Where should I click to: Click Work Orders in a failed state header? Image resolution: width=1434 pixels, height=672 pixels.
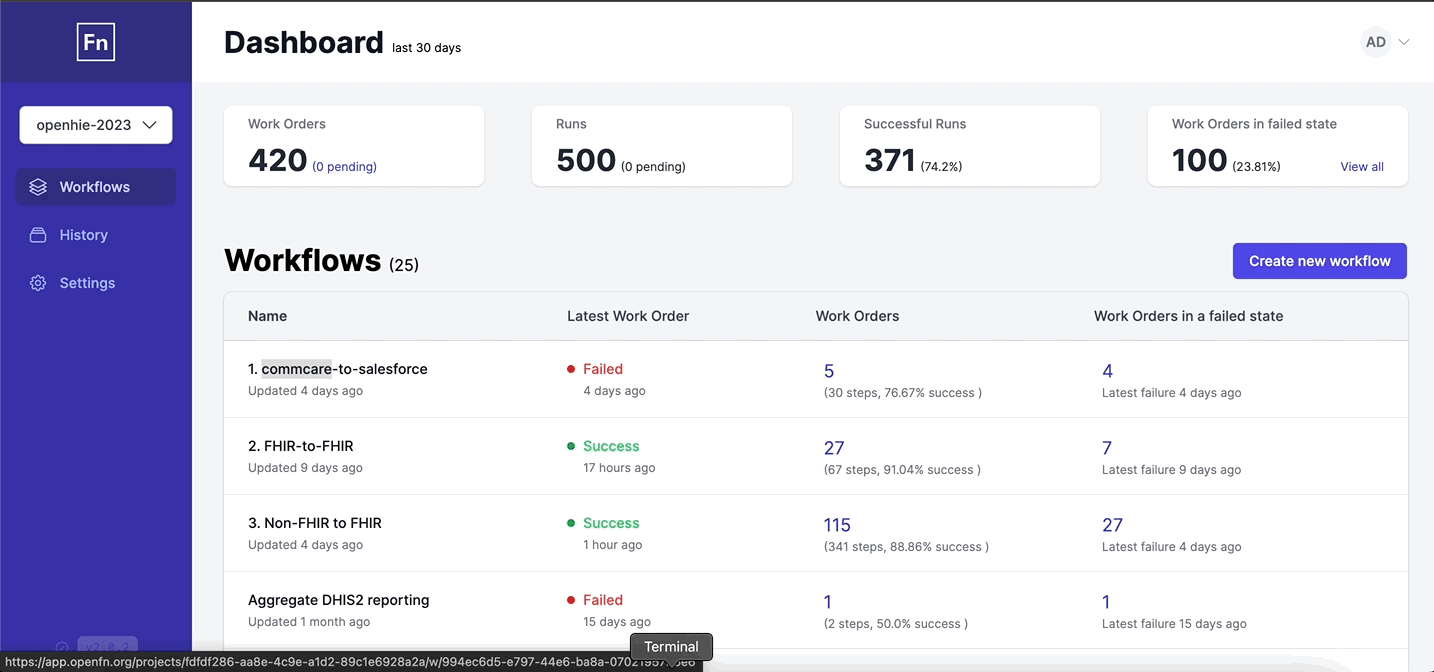[1189, 316]
